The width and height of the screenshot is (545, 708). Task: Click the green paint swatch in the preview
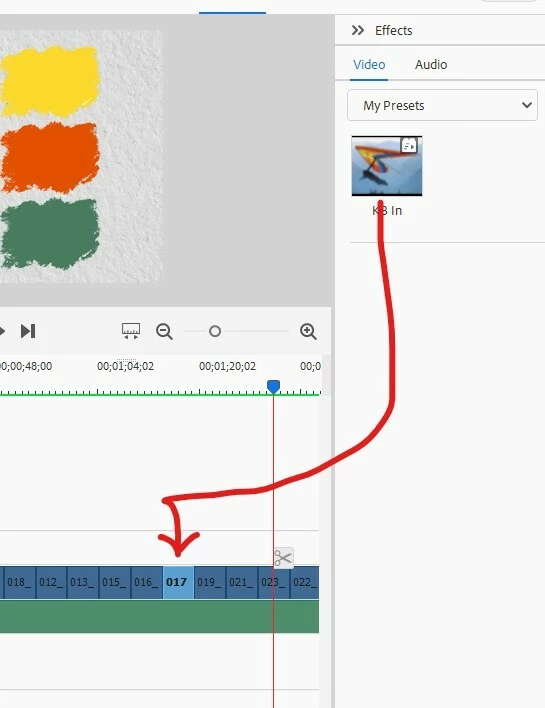click(50, 233)
